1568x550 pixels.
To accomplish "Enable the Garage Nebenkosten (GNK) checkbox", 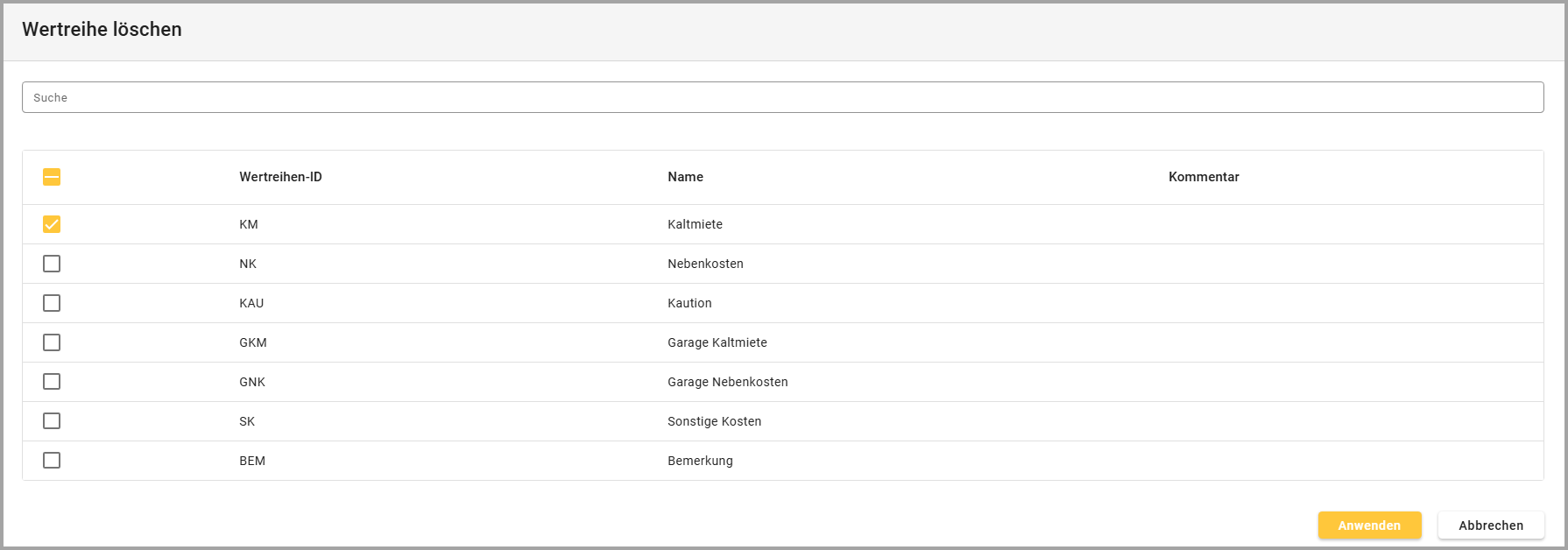I will (x=52, y=382).
